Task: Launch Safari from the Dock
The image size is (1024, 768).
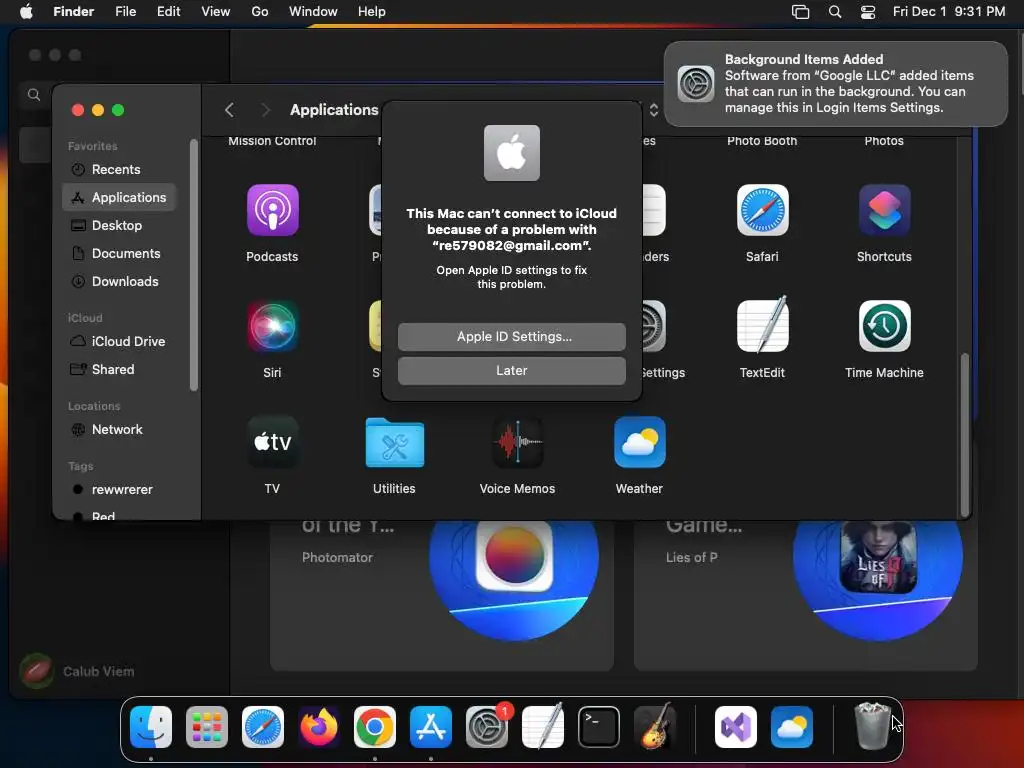Action: click(263, 727)
